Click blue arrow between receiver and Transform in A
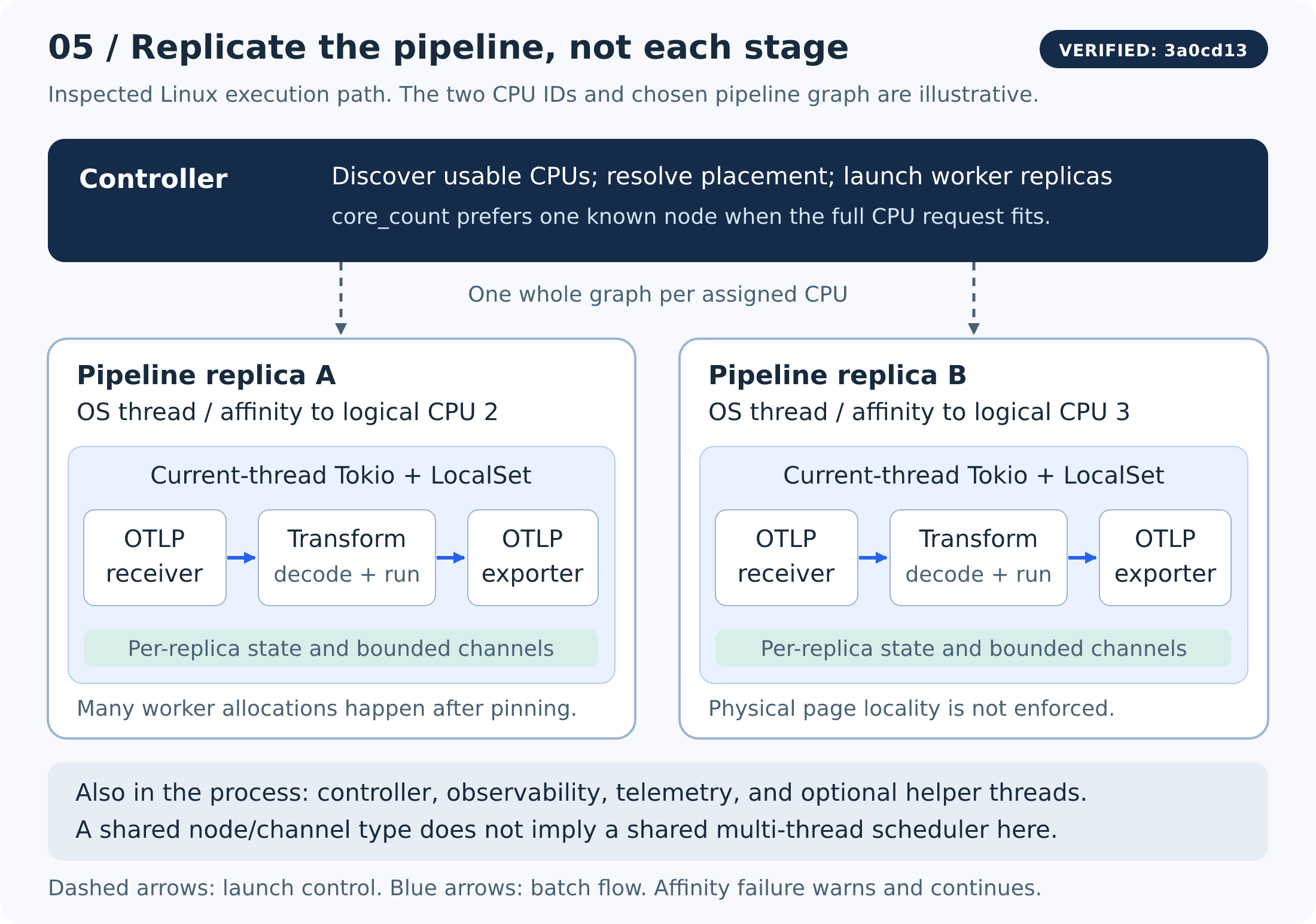Image resolution: width=1316 pixels, height=924 pixels. pyautogui.click(x=242, y=558)
